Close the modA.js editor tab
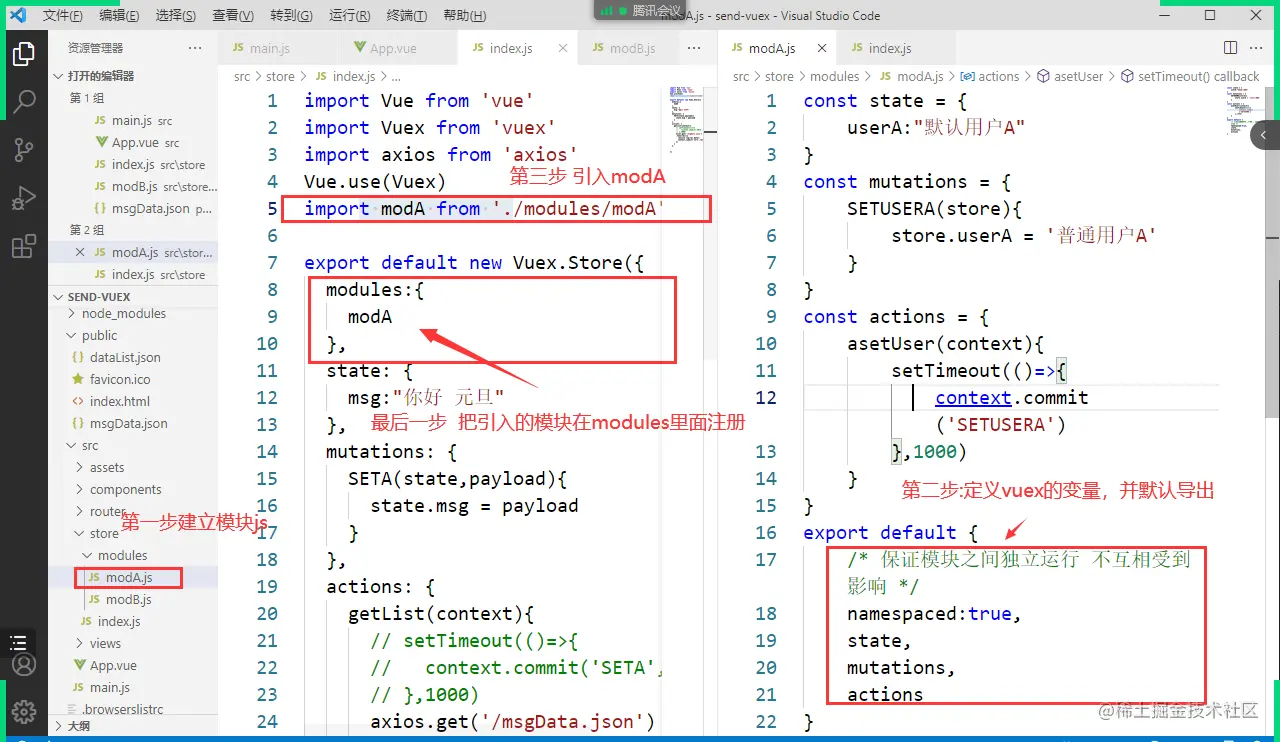Image resolution: width=1280 pixels, height=742 pixels. [x=822, y=48]
